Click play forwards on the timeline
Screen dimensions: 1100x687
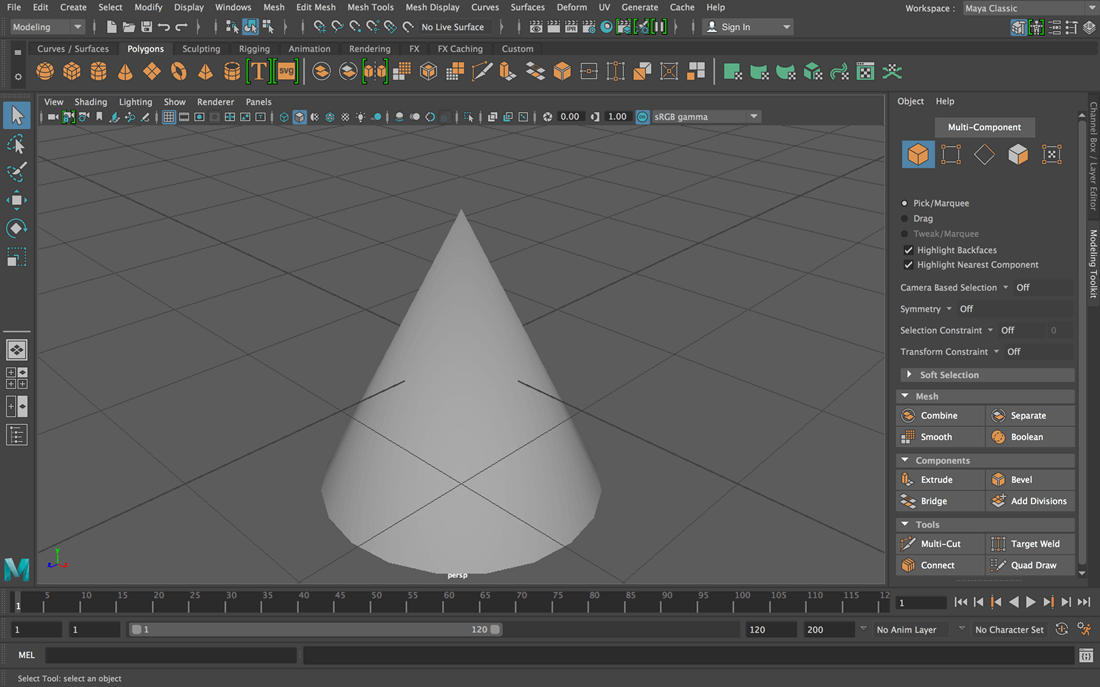(1031, 602)
